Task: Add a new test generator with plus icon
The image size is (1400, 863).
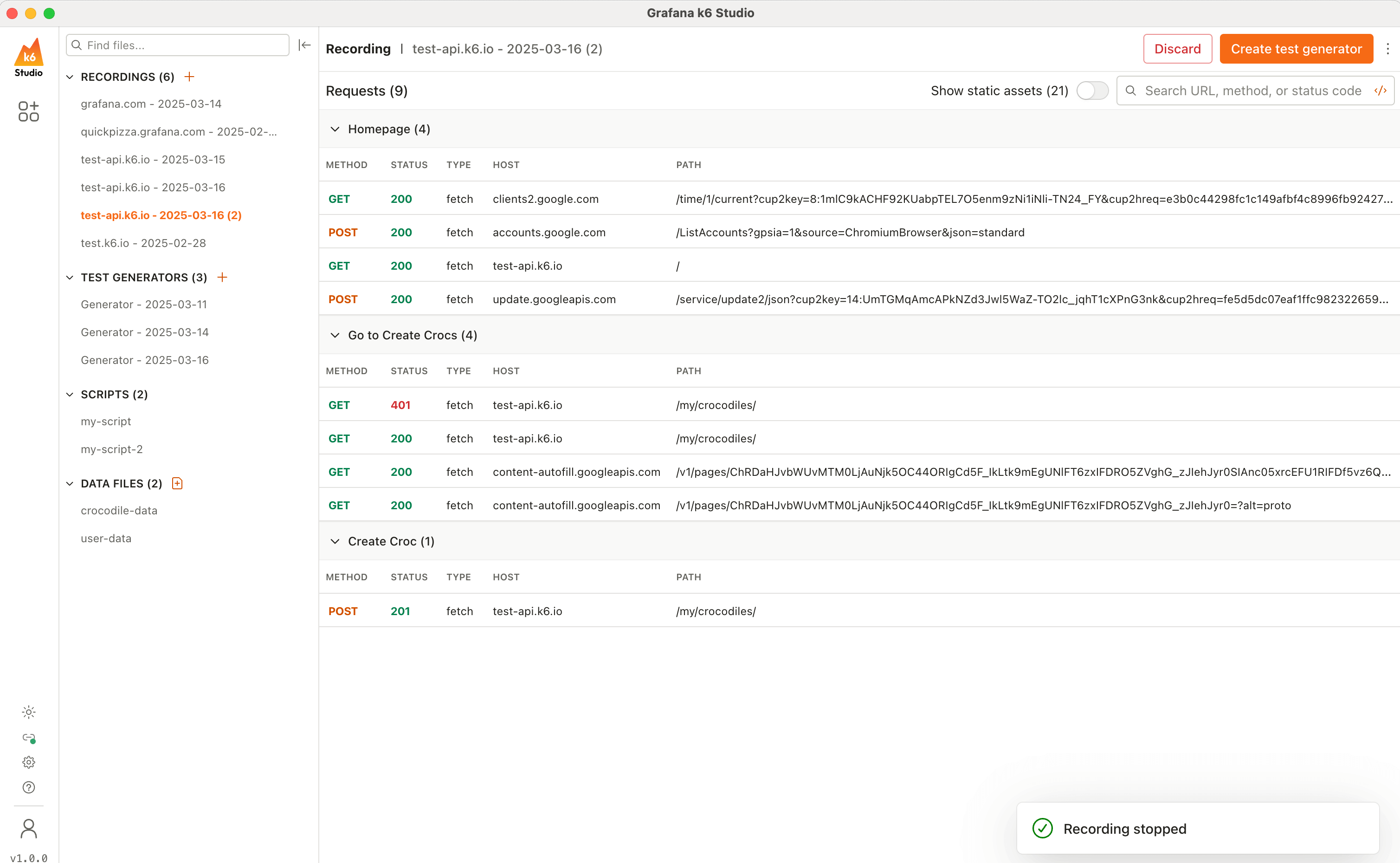Action: [x=222, y=278]
